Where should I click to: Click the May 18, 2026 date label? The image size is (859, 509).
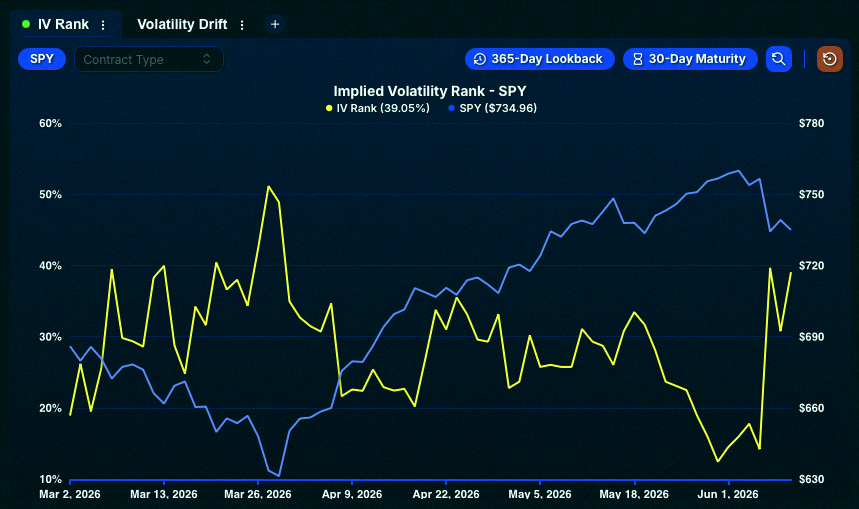click(634, 494)
